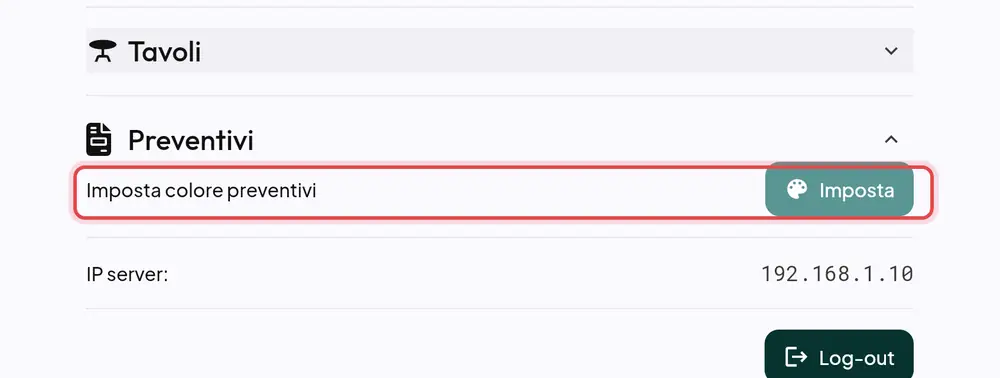Click the empty gray area of the Tavoli bar
1000x378 pixels.
542,51
